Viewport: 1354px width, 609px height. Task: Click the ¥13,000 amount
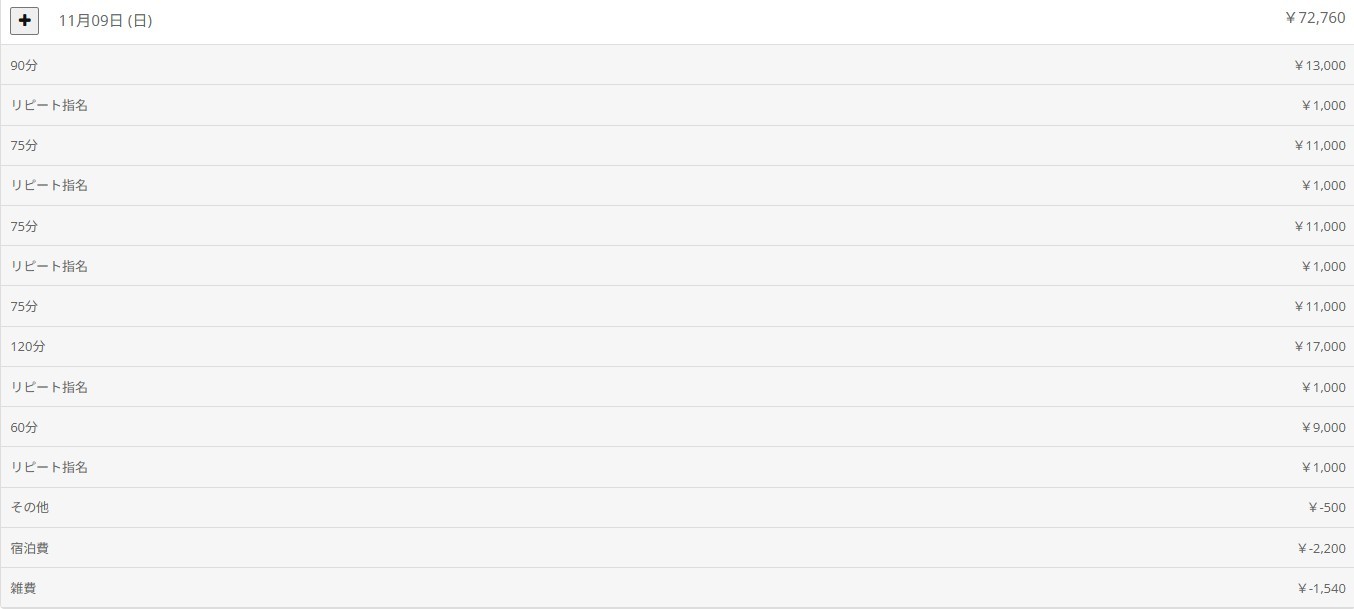[x=1319, y=65]
